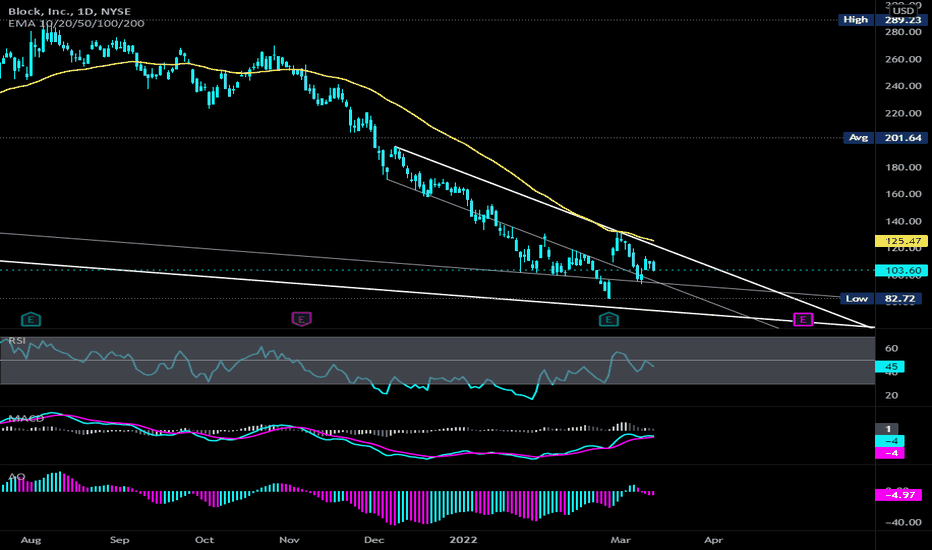The height and width of the screenshot is (550, 932).
Task: Click the High 289.23 price label
Action: point(882,20)
